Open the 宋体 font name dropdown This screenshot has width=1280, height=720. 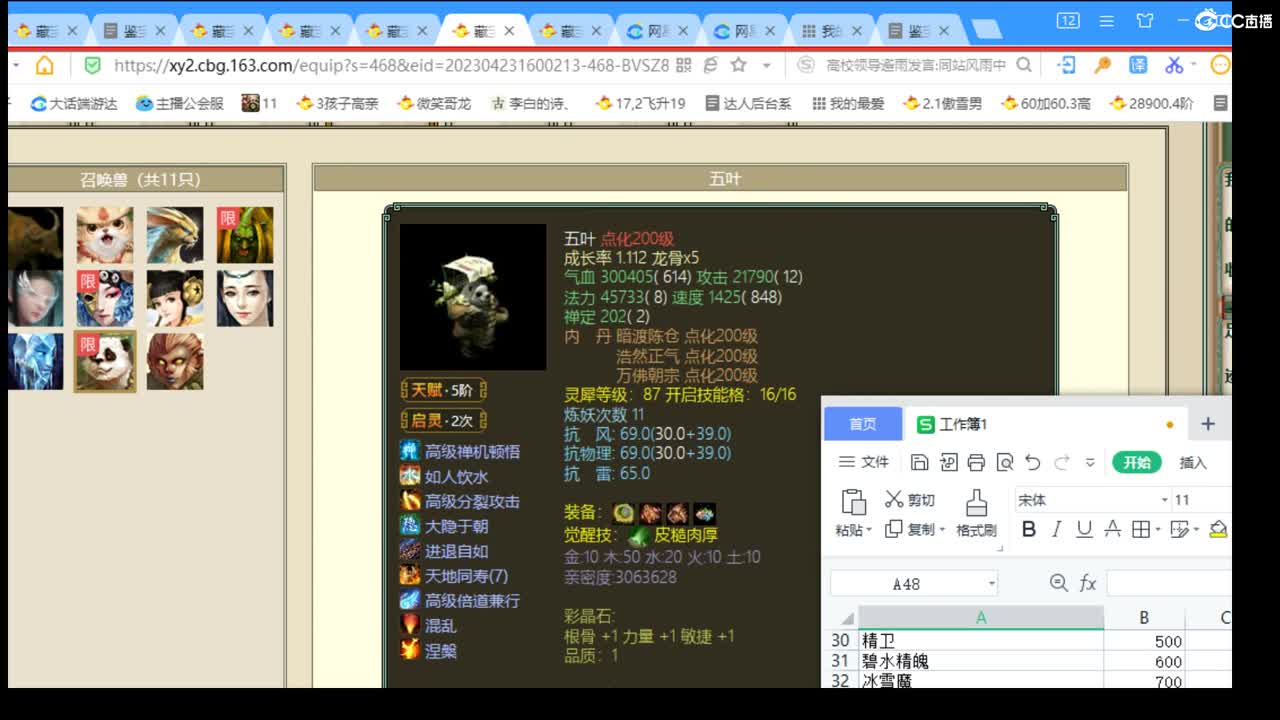coord(1165,500)
